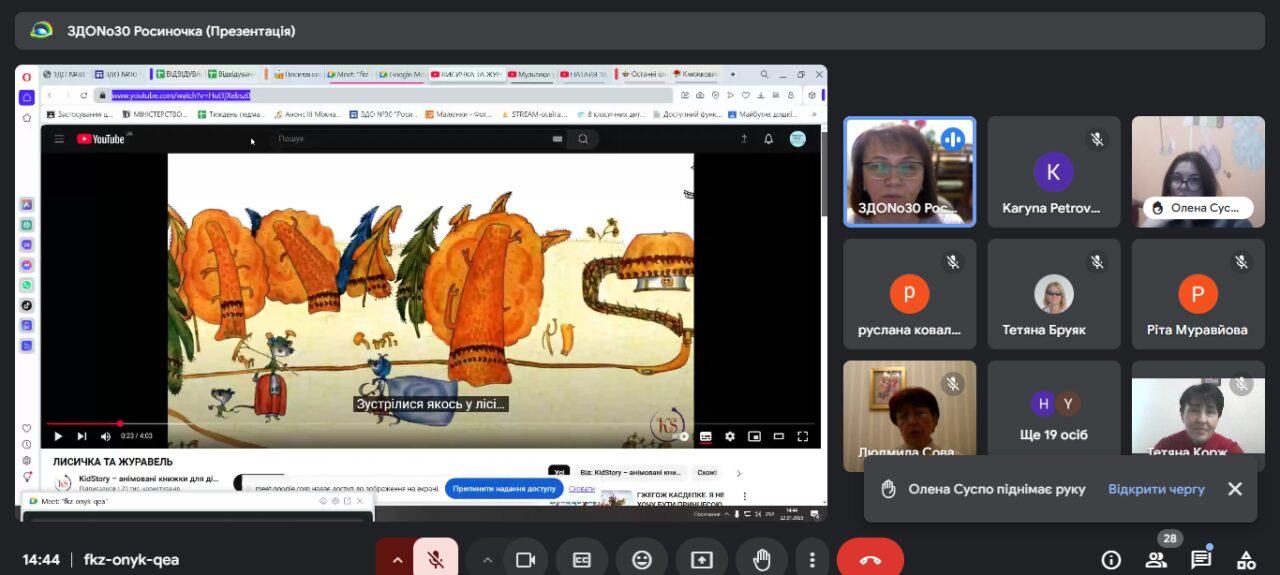Image resolution: width=1280 pixels, height=575 pixels.
Task: Leave the call with red hangup button
Action: 870,560
